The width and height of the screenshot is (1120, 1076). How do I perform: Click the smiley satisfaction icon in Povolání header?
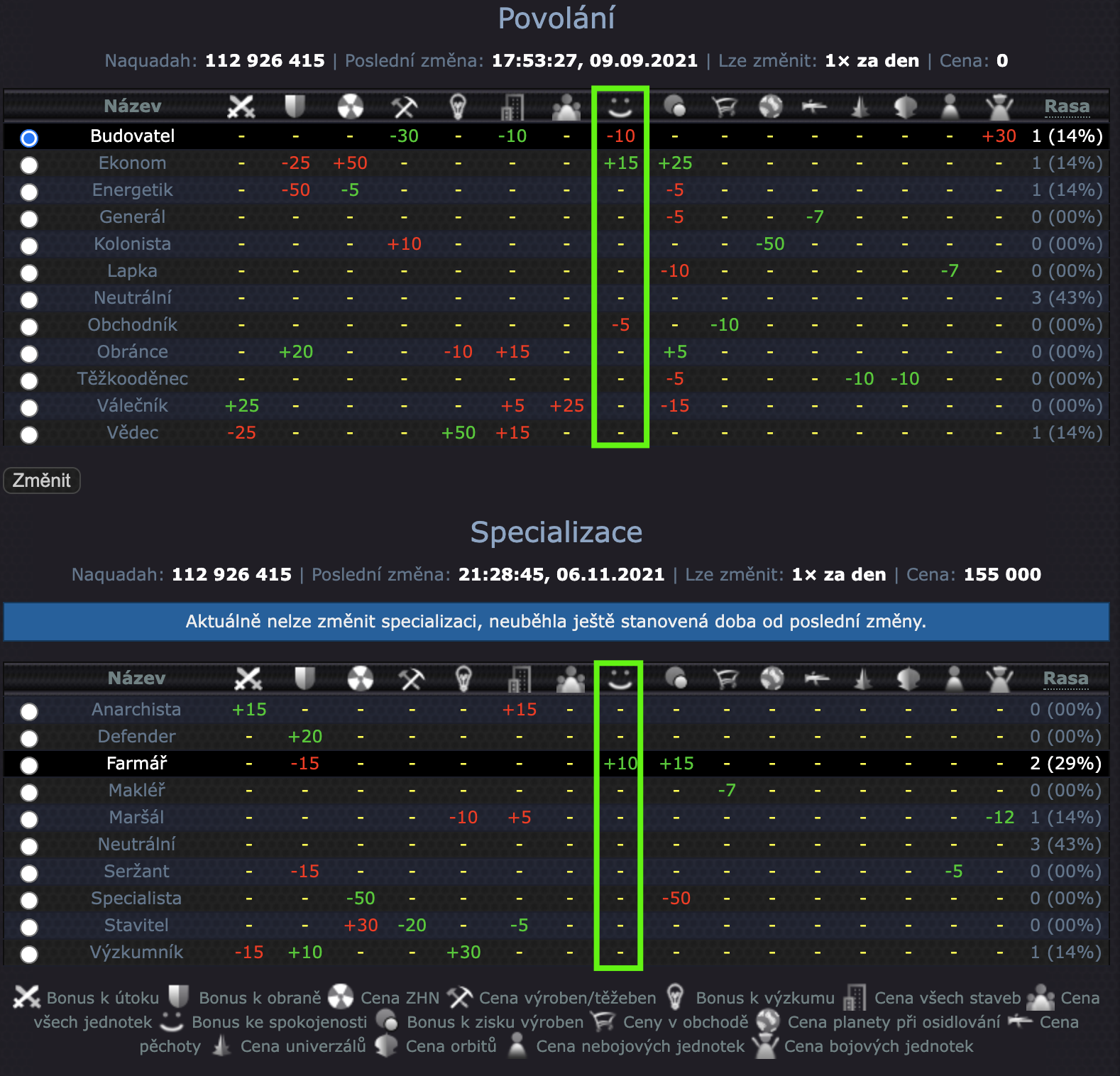click(620, 106)
